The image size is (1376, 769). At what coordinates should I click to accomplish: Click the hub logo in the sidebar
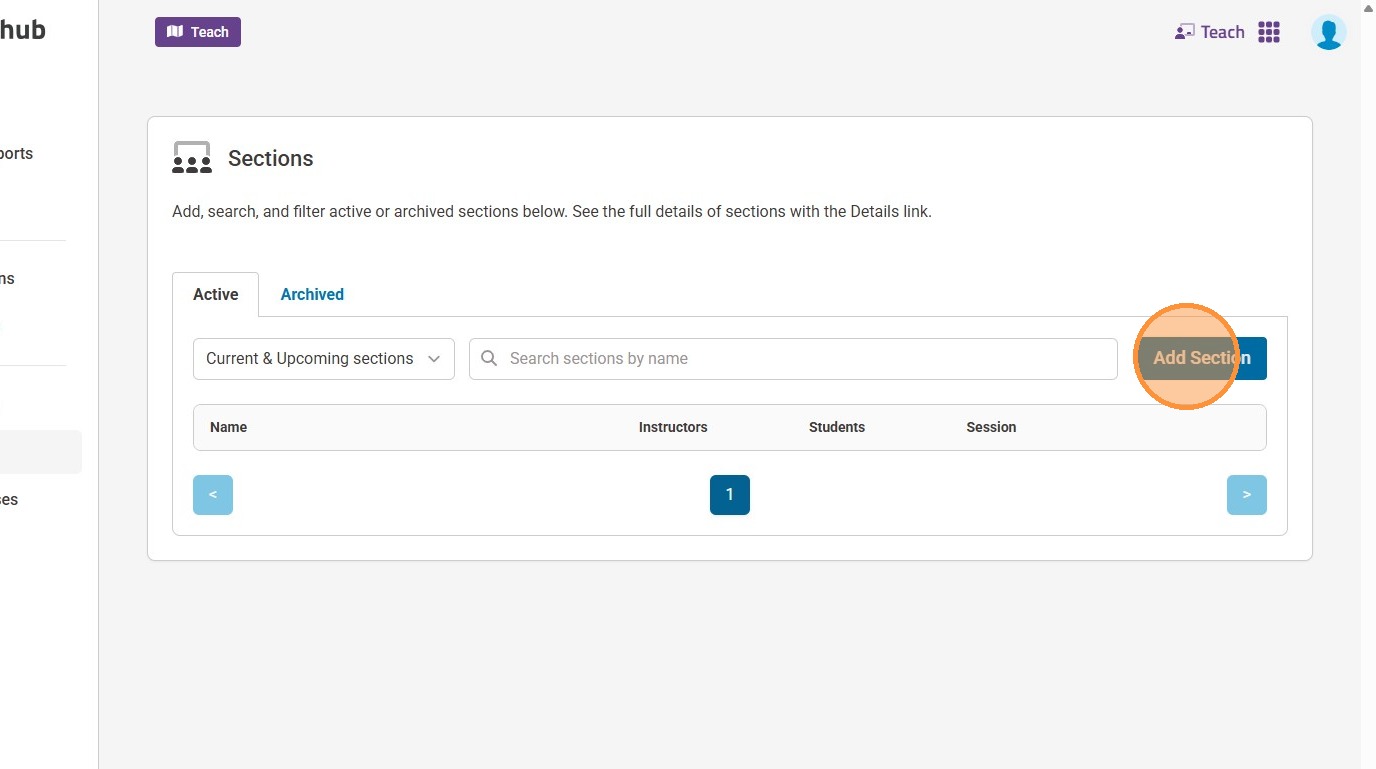[x=22, y=30]
